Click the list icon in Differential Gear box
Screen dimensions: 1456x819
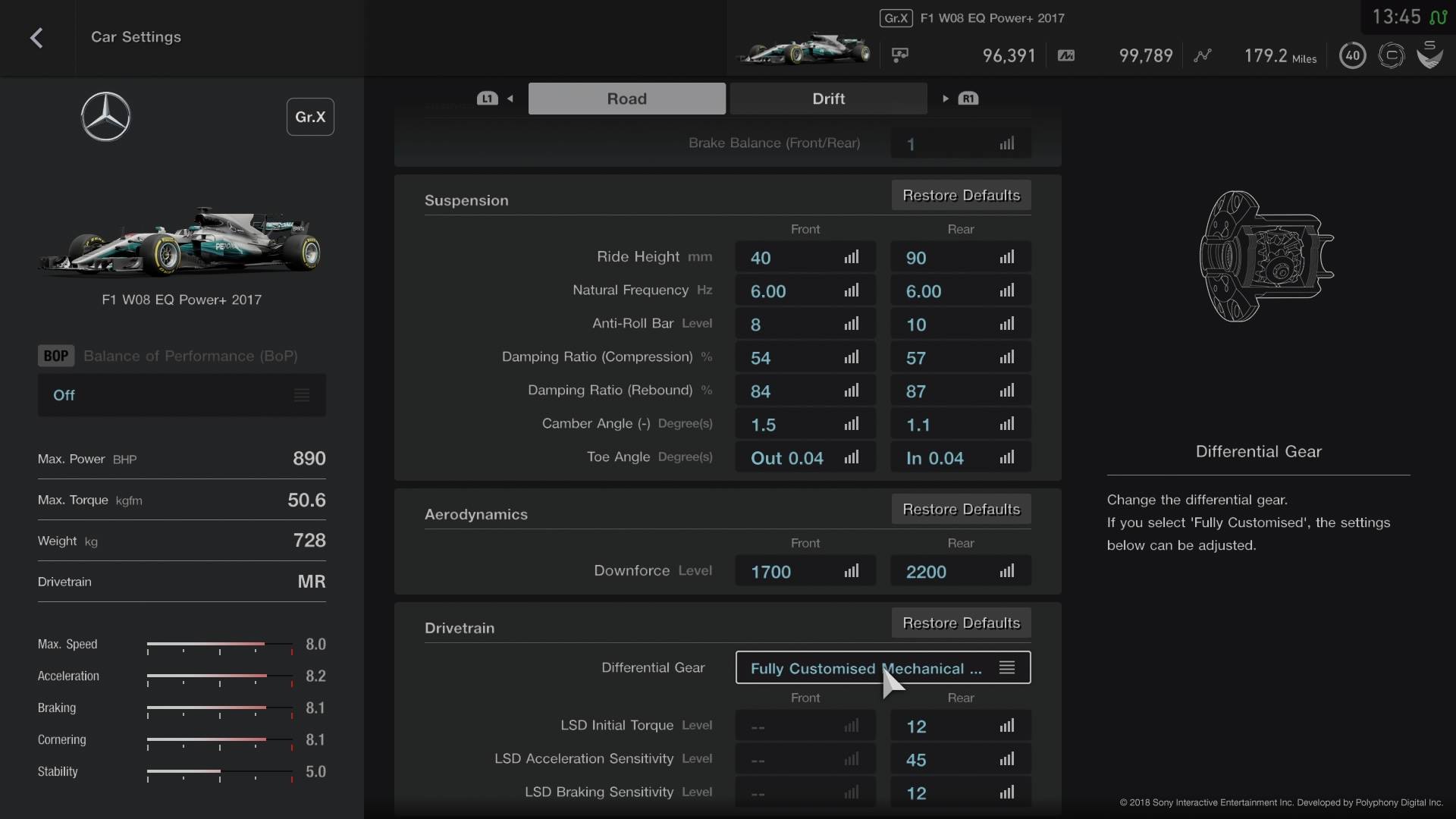(x=1006, y=667)
